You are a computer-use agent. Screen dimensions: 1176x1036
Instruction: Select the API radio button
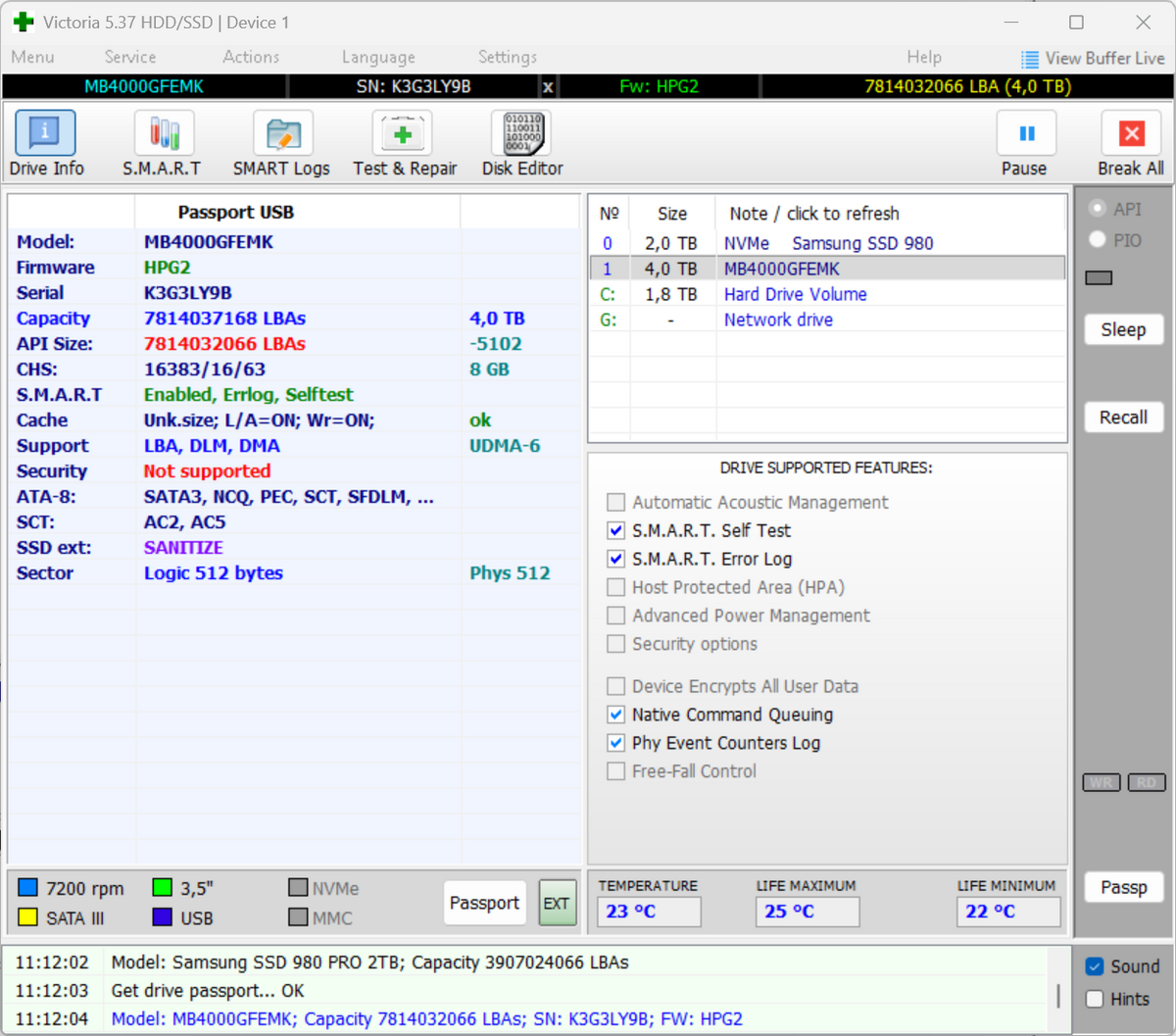coord(1098,208)
